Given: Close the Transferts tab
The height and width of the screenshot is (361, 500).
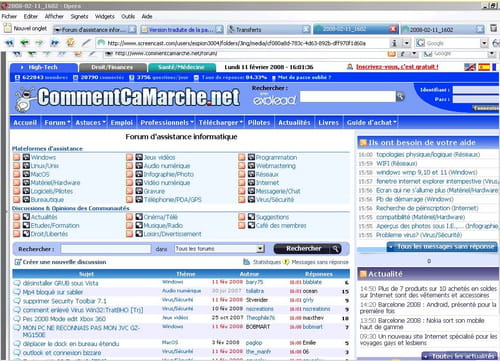Looking at the screenshot, I should [x=306, y=29].
